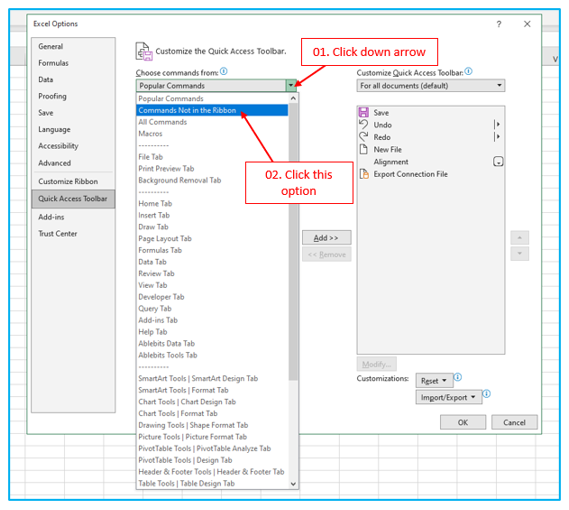The width and height of the screenshot is (569, 510).
Task: Open the Reset dropdown button
Action: click(x=434, y=381)
